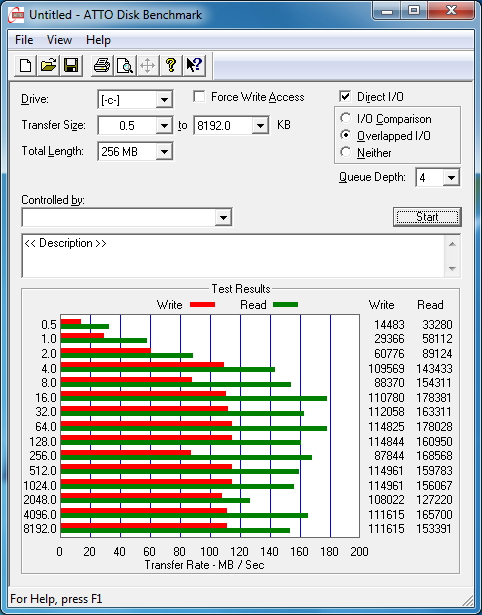
Task: Print the benchmark results
Action: (102, 66)
